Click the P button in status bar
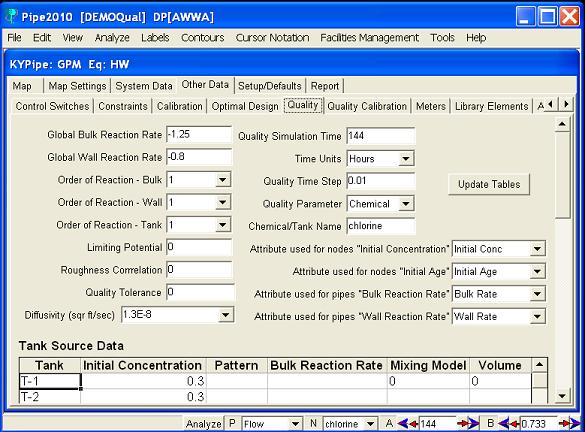Screen dimensions: 585x432 (x=232, y=423)
